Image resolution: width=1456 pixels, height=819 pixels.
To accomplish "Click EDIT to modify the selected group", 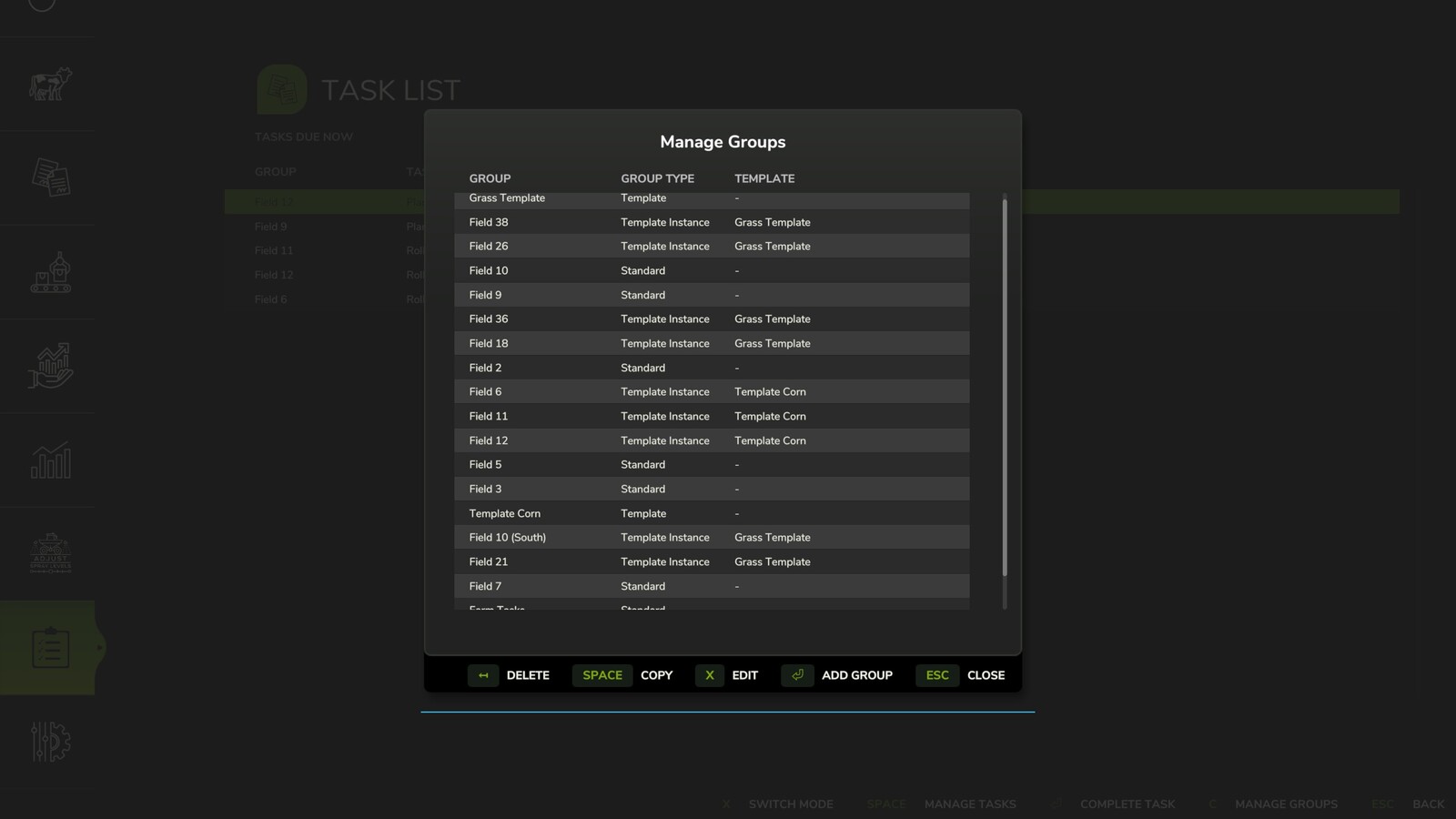I will coord(744,675).
